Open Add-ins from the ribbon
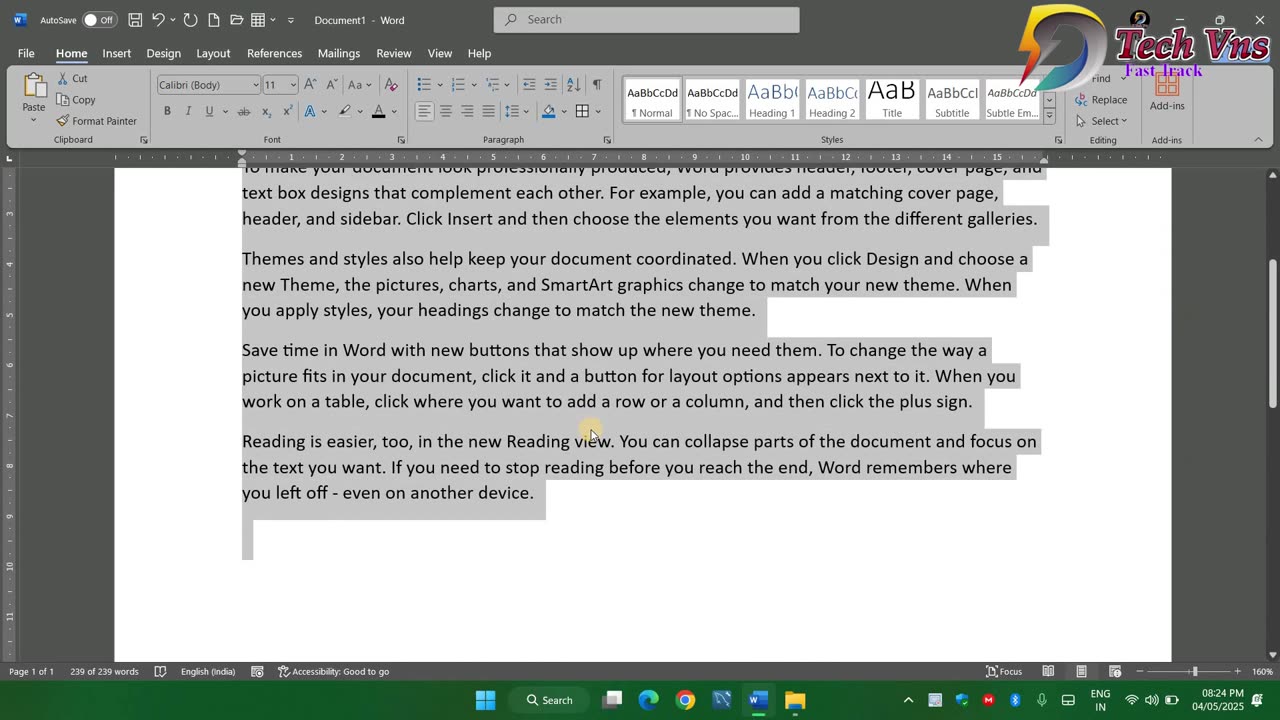1280x720 pixels. pyautogui.click(x=1167, y=92)
